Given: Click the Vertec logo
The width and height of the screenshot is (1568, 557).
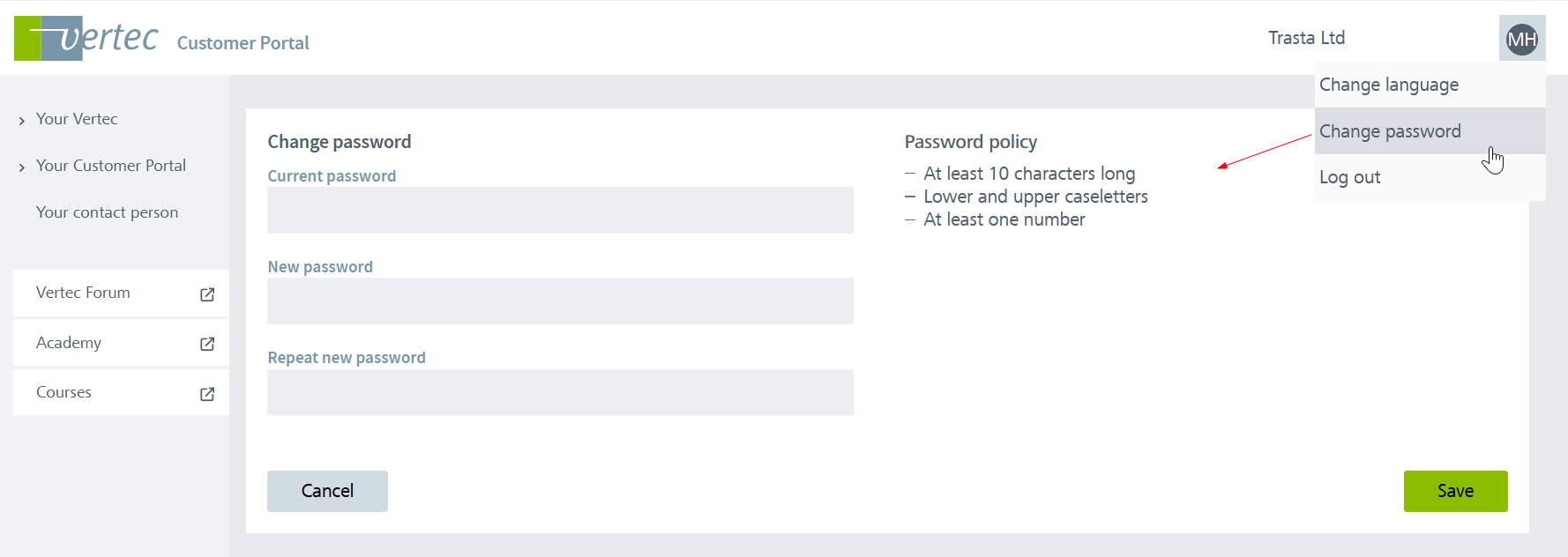Looking at the screenshot, I should click(x=86, y=38).
